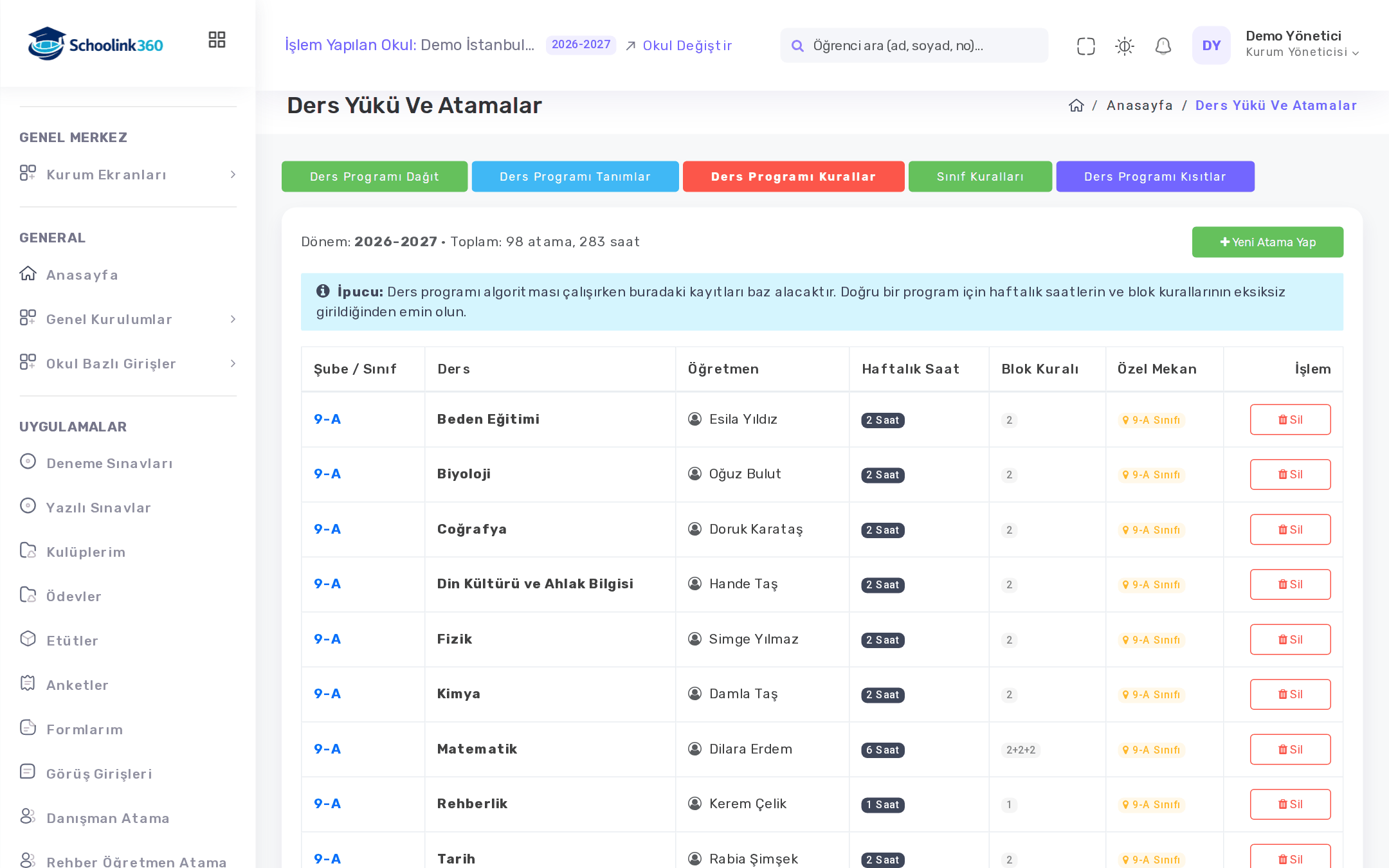Click the Formlarım sidebar icon
The width and height of the screenshot is (1389, 868).
pyautogui.click(x=28, y=727)
